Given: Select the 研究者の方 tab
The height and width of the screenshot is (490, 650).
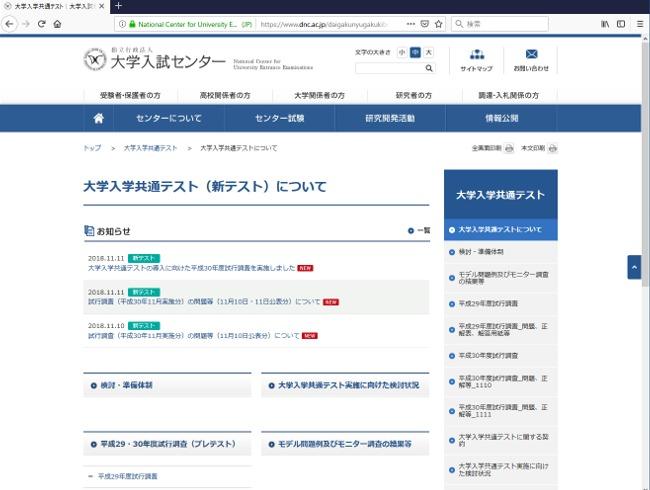Looking at the screenshot, I should 414,95.
